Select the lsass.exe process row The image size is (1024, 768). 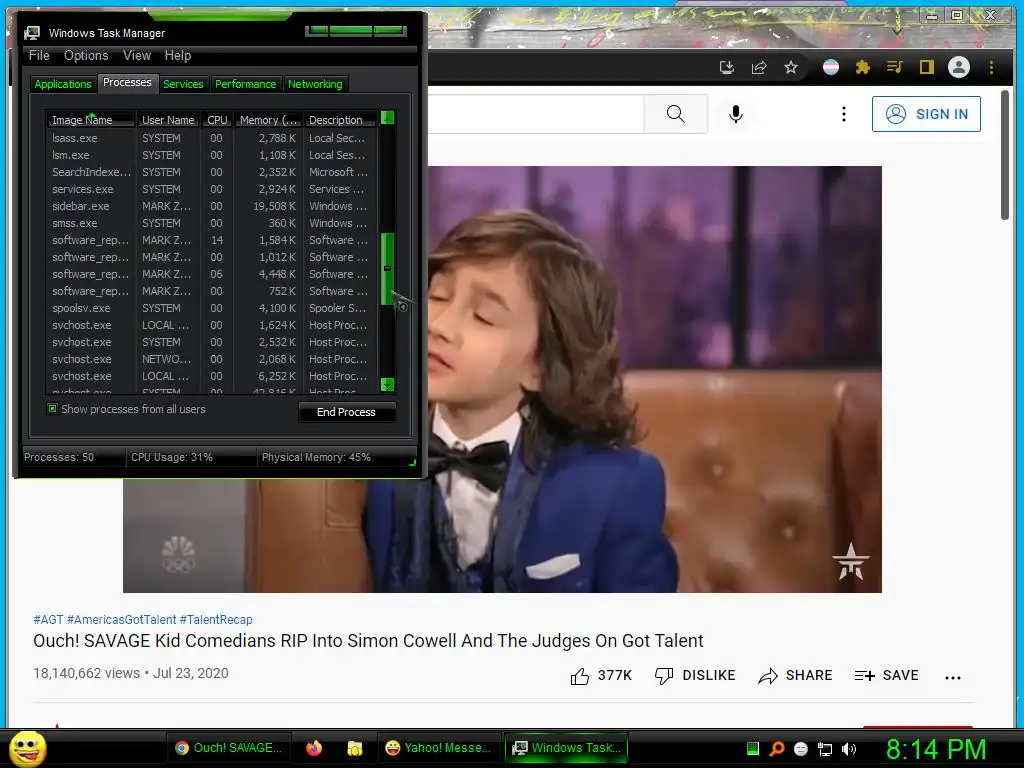211,138
